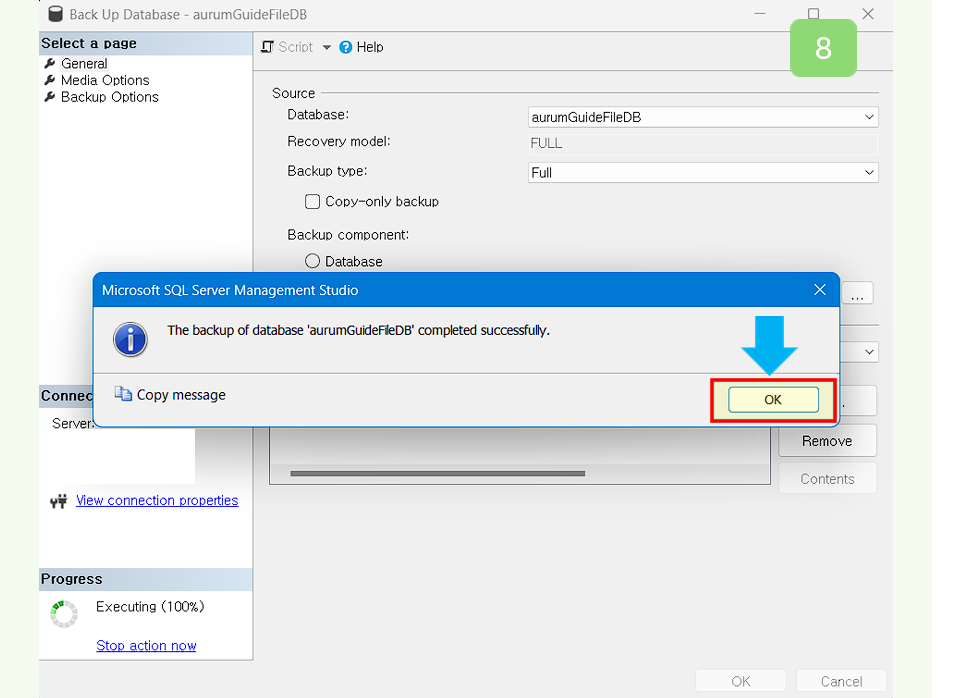Click the connection properties icon
The width and height of the screenshot is (978, 698).
[x=59, y=501]
